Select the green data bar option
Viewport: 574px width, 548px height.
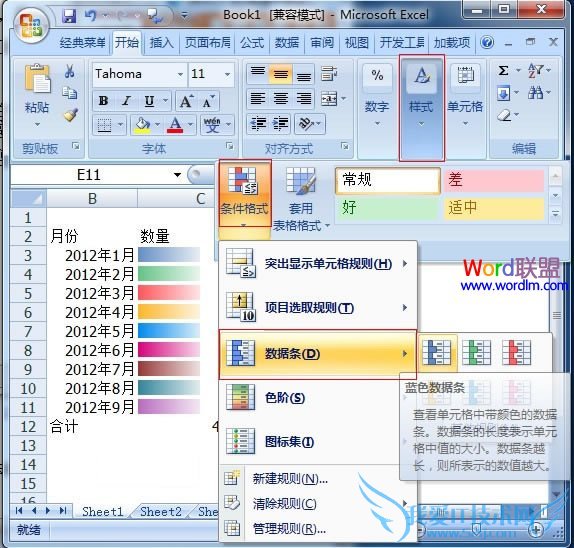(x=477, y=353)
